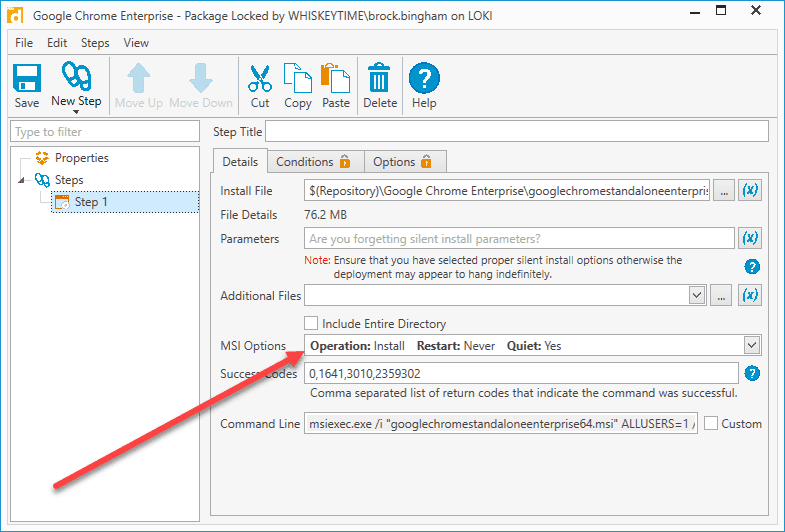Click the 76.2 MB file details text

click(325, 215)
